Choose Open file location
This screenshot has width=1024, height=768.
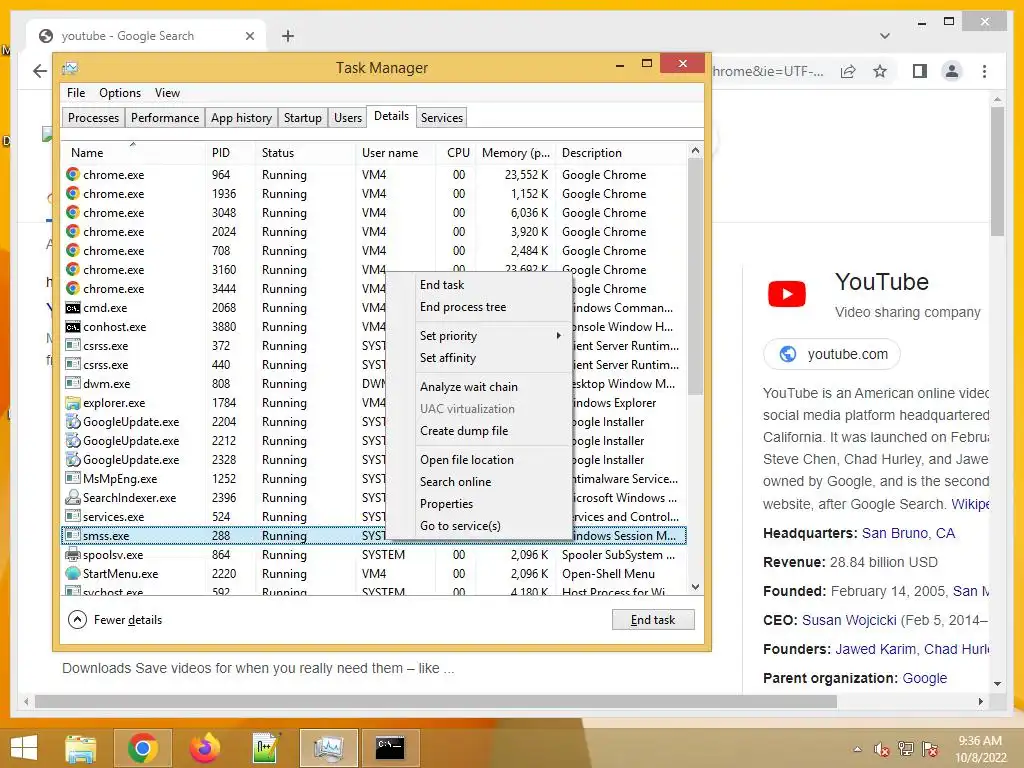point(467,460)
